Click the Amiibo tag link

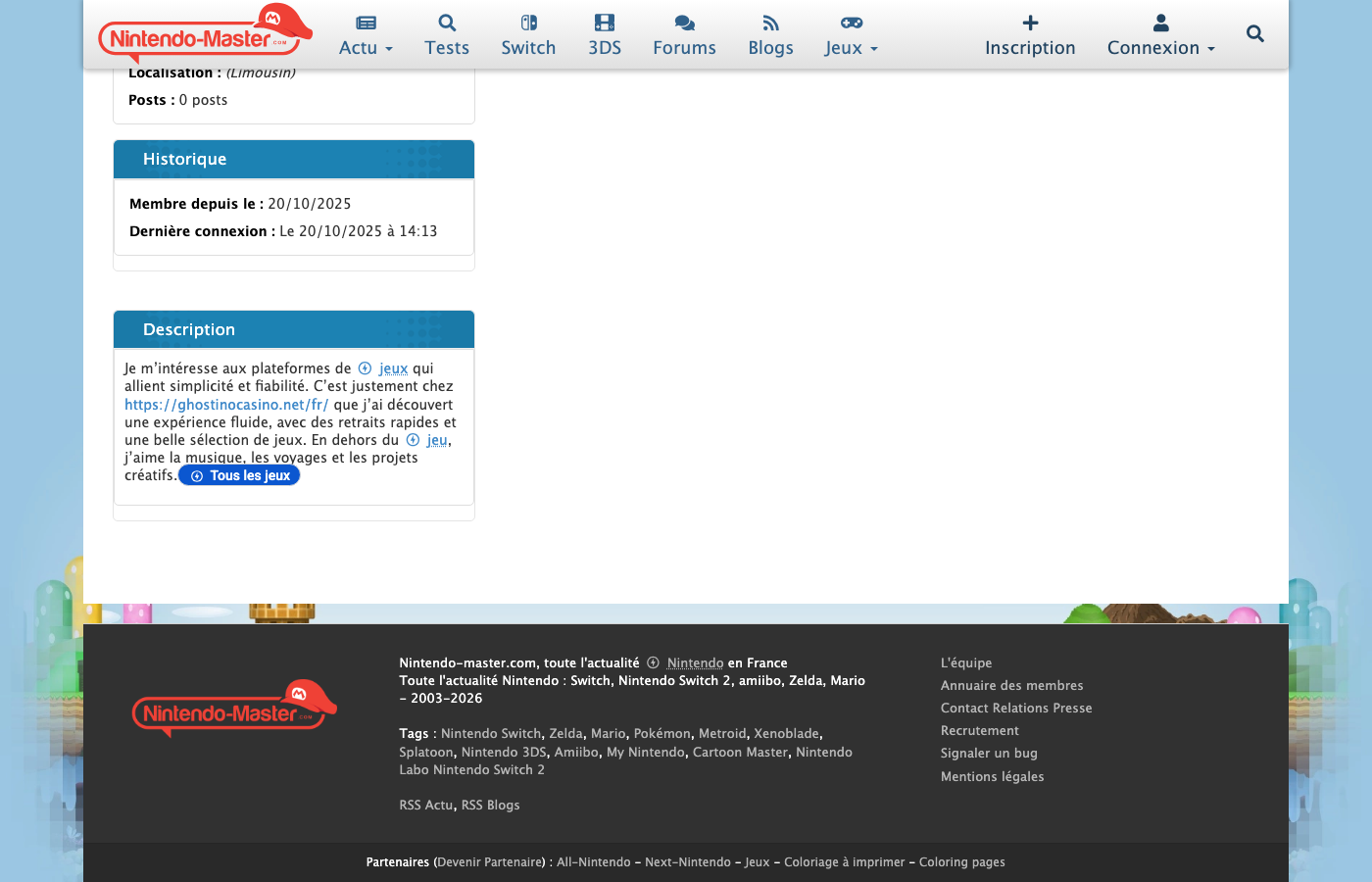[x=576, y=753]
